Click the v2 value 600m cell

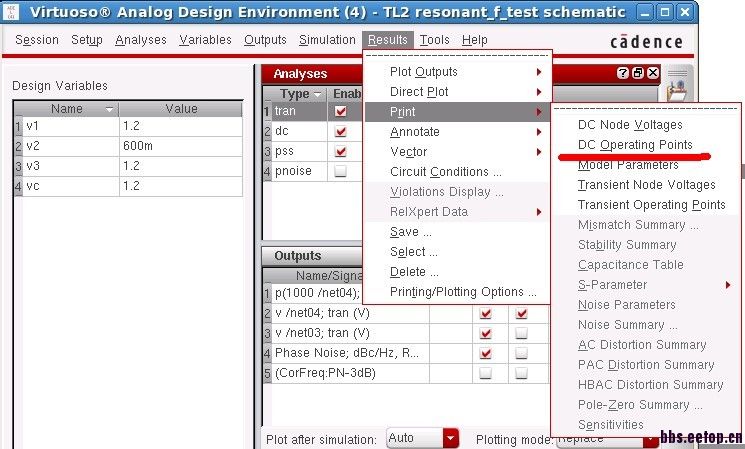tap(181, 146)
